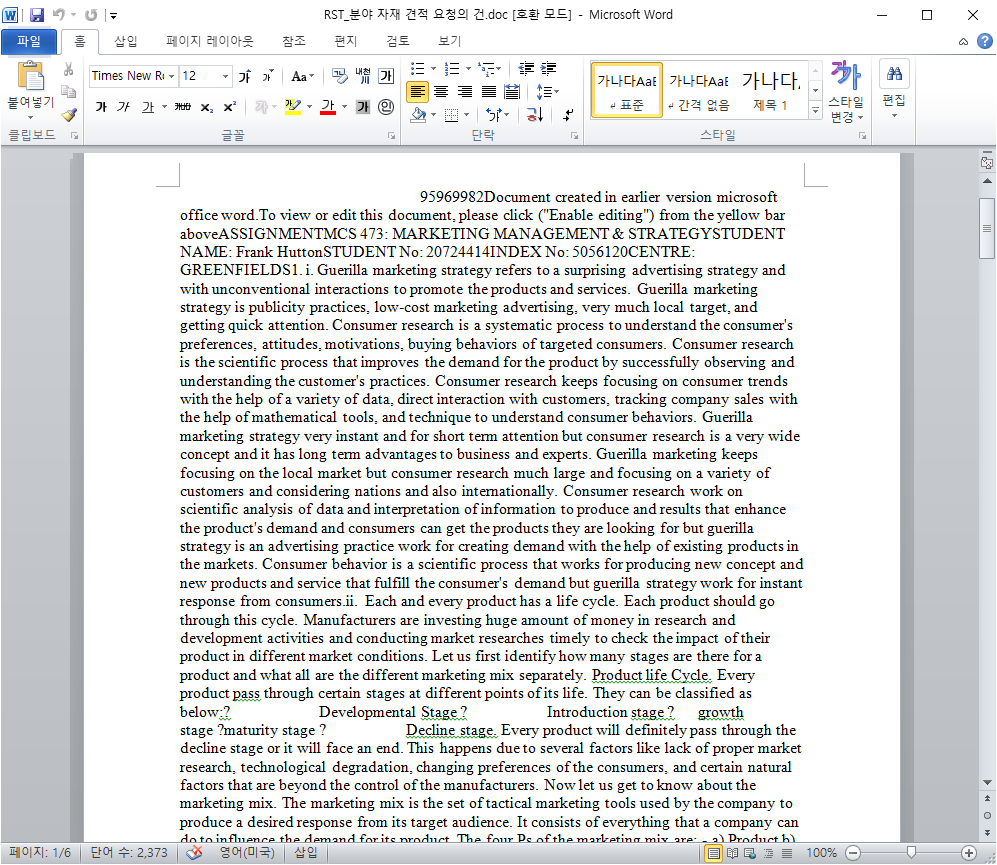Click the 편집 (Editing) button

coord(894,89)
